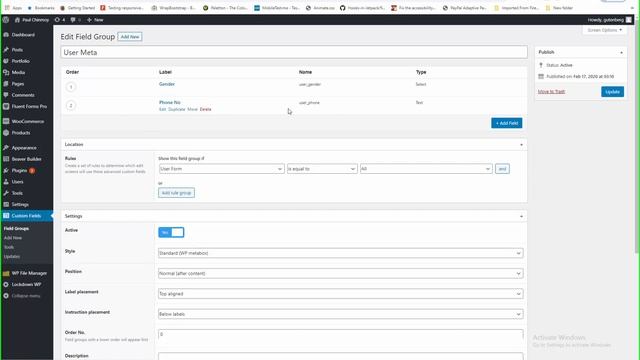The height and width of the screenshot is (360, 640).
Task: Click the Media icon in sidebar
Action: tap(6, 72)
